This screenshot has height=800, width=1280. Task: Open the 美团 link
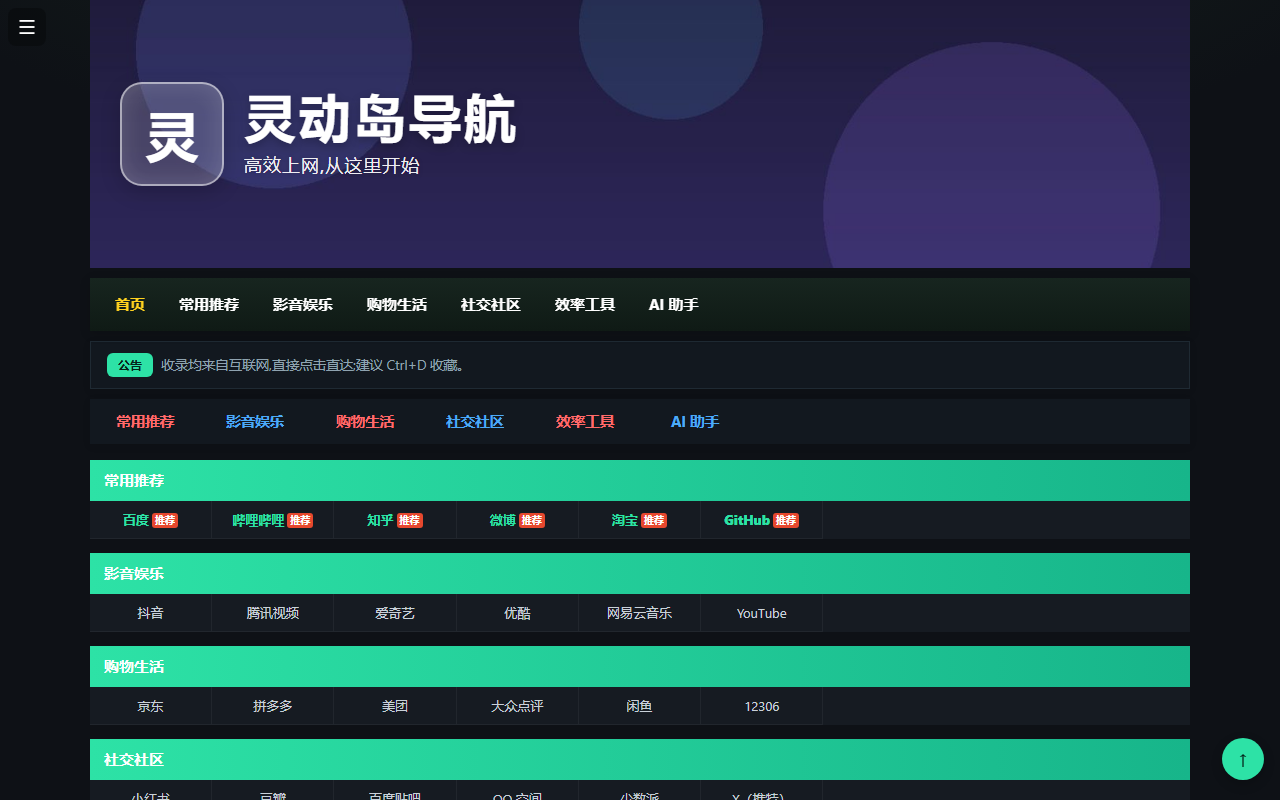[395, 706]
